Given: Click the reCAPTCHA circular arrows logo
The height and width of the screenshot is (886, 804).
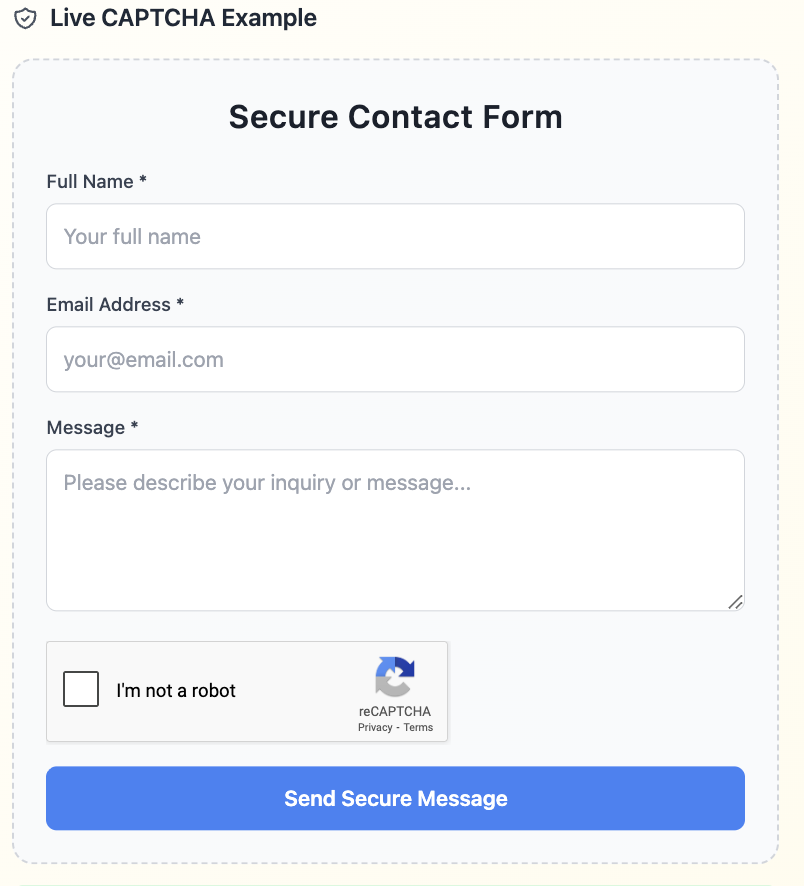Looking at the screenshot, I should [x=395, y=676].
